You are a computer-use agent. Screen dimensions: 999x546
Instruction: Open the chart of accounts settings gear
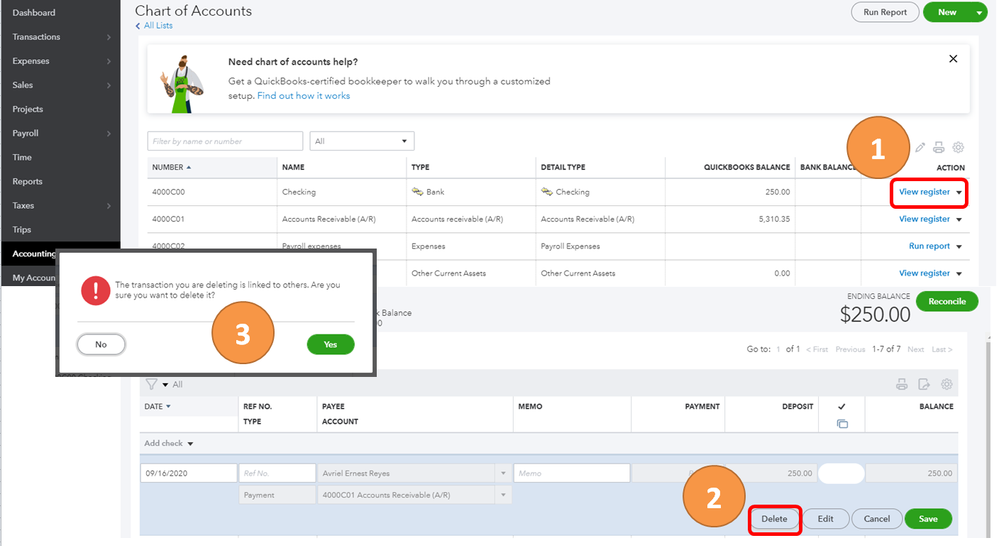point(958,148)
